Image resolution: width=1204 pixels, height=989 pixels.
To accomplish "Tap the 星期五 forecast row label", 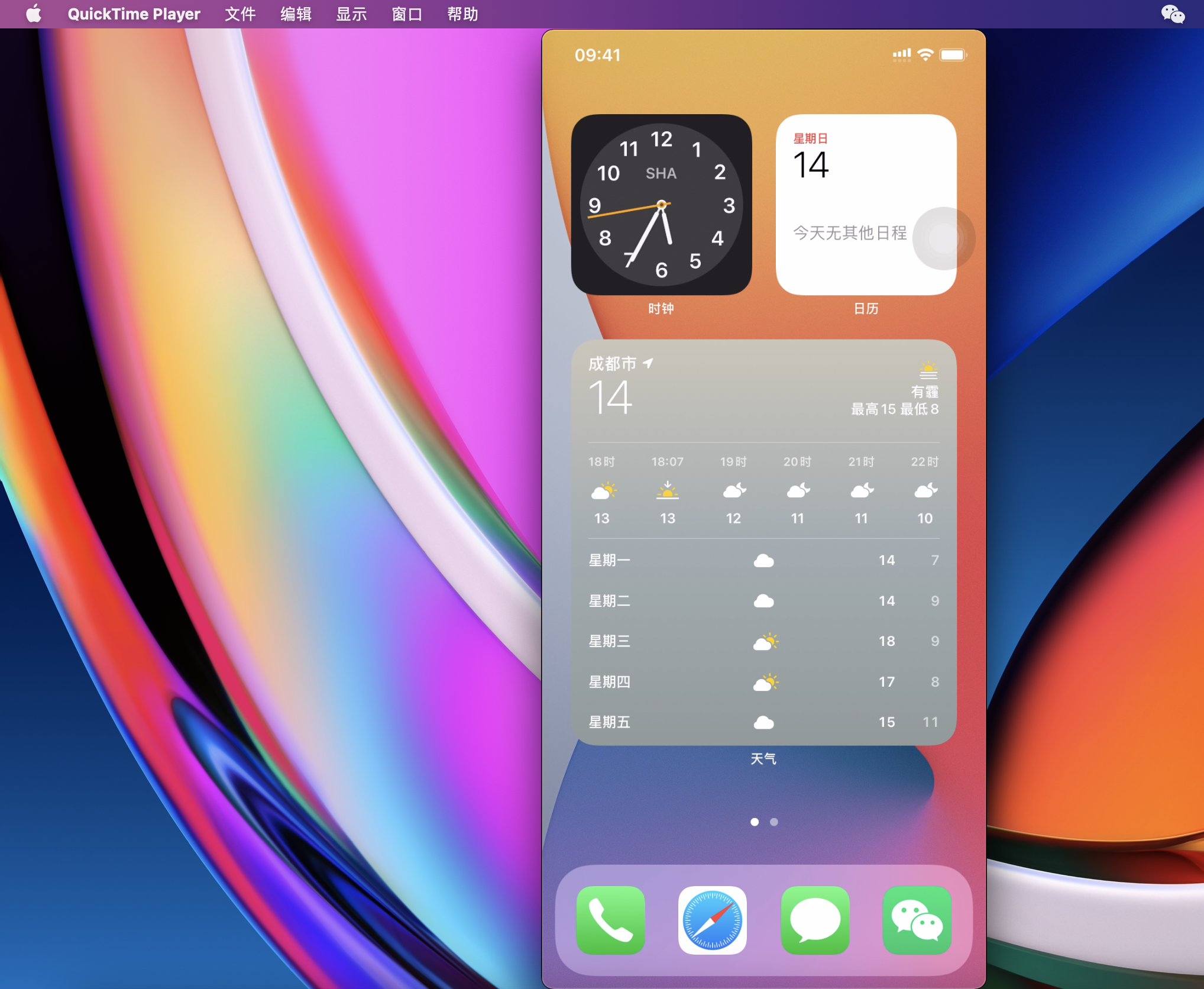I will (609, 722).
